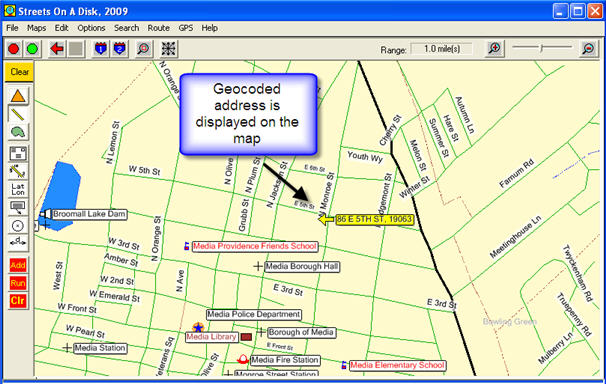This screenshot has height=384, width=606.
Task: Click the red circle toolbar icon
Action: coord(14,49)
